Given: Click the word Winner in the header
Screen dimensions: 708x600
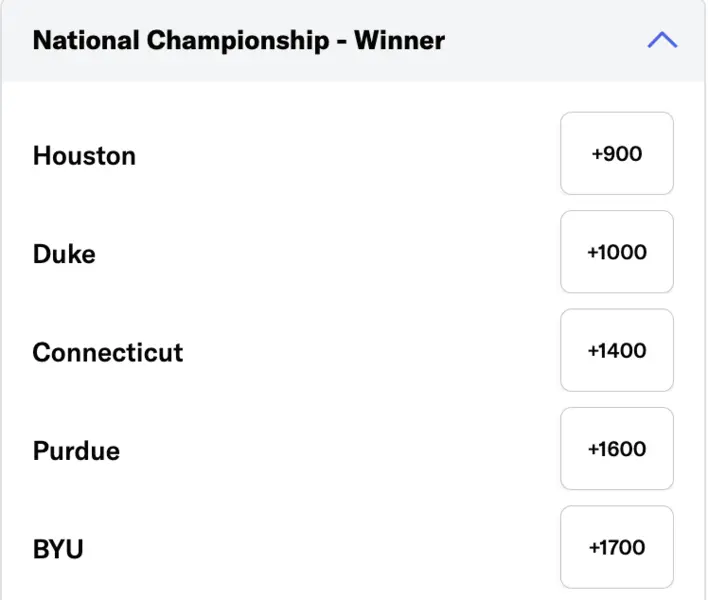Looking at the screenshot, I should (399, 41).
